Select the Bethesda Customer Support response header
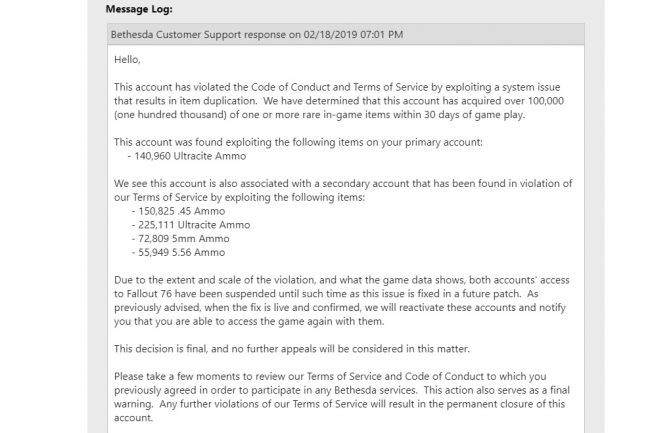 (346, 34)
